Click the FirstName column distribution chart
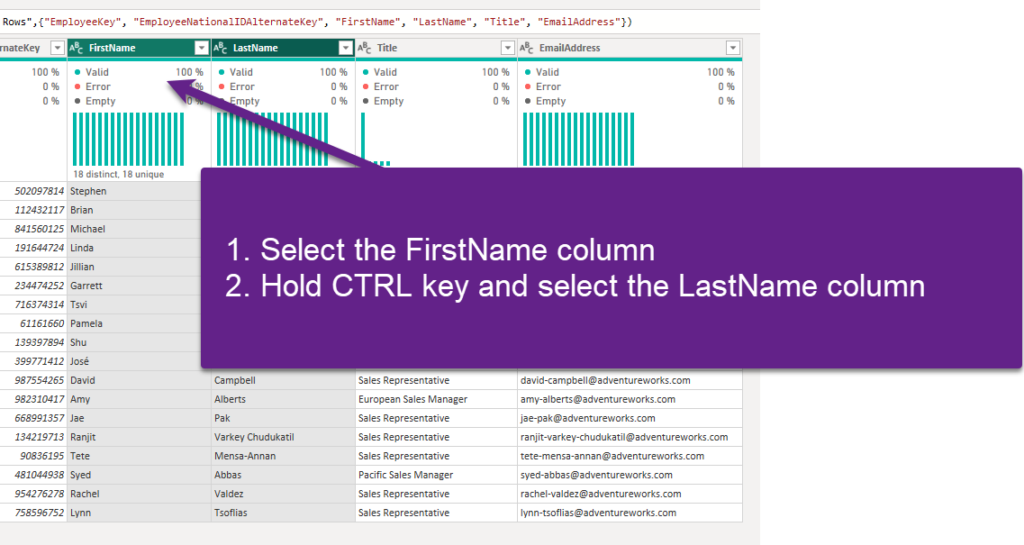The image size is (1024, 545). click(x=128, y=138)
